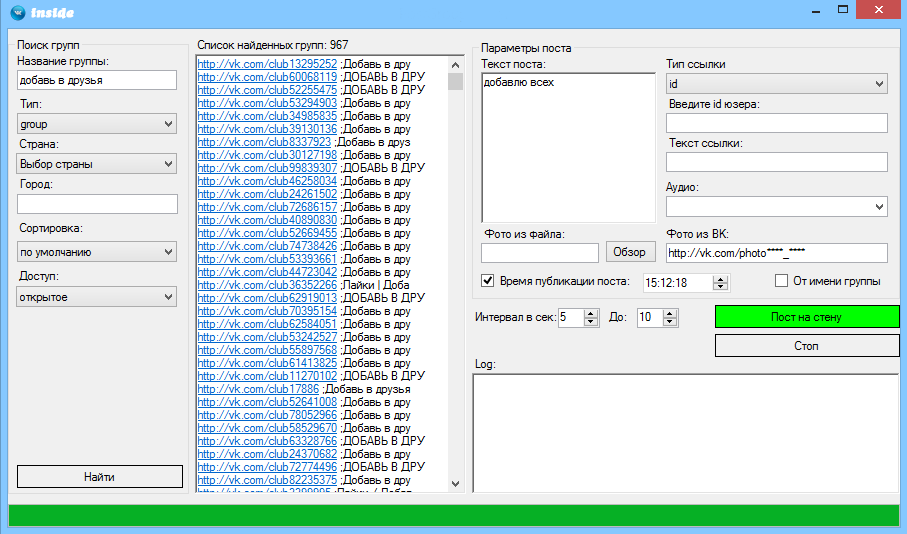Click the 'Город' city input field

coord(97,204)
